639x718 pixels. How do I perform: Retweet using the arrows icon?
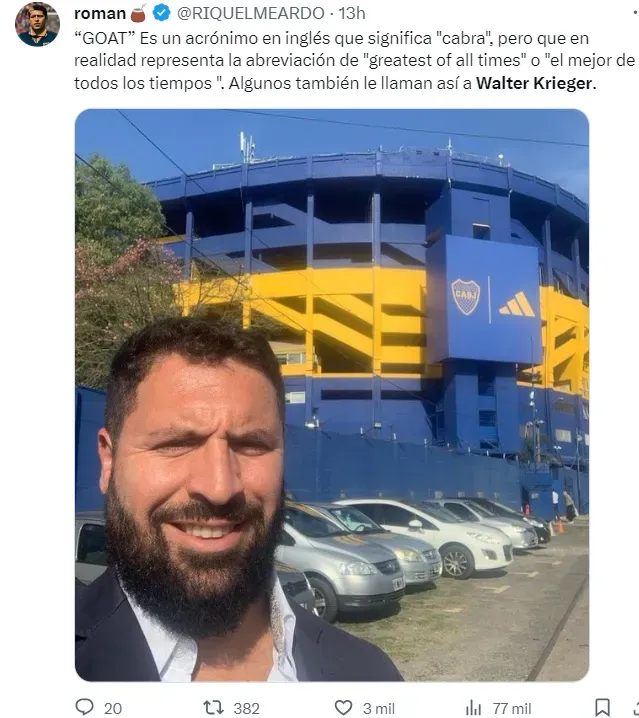(213, 707)
